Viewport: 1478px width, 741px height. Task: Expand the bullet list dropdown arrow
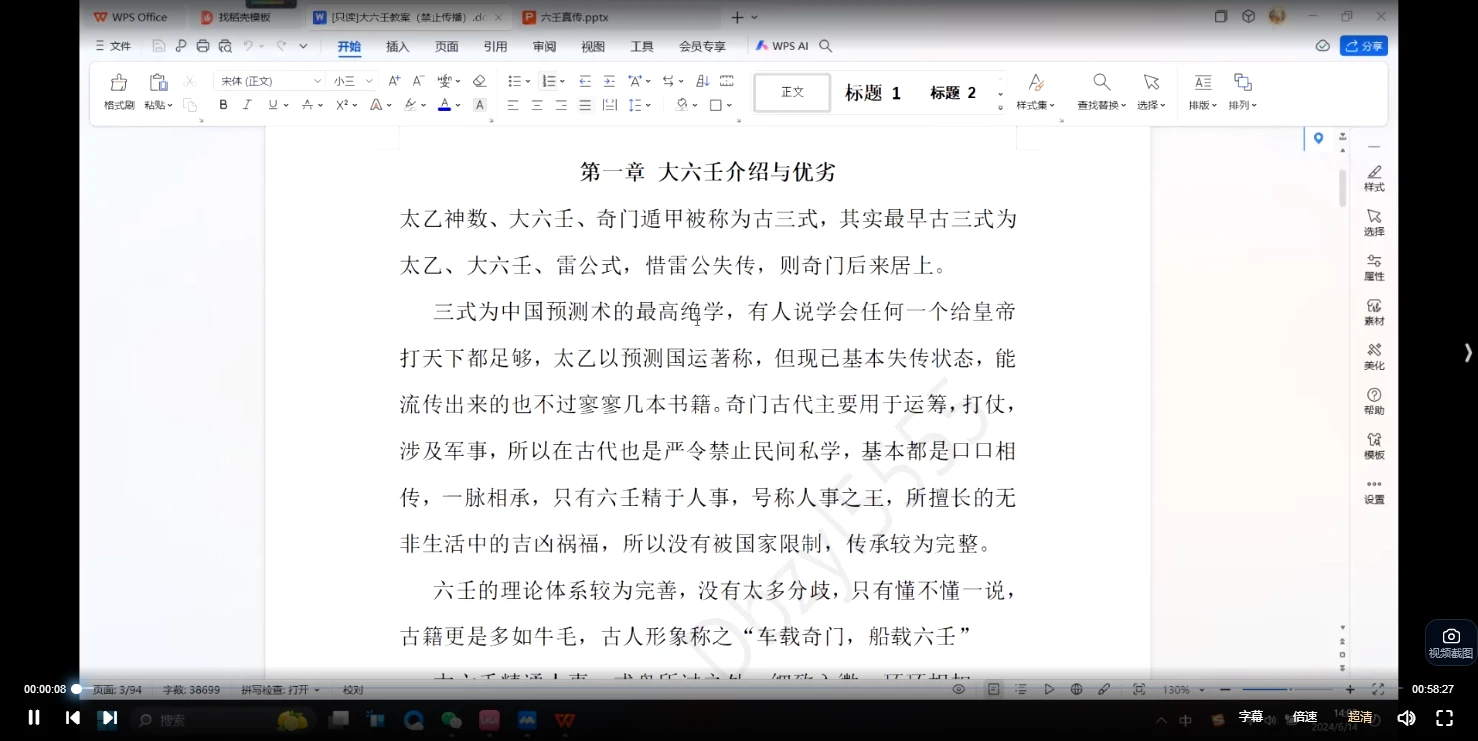point(527,82)
